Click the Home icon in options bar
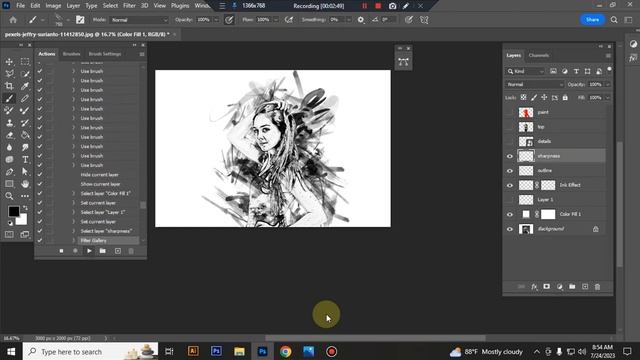The image size is (640, 360). point(13,20)
